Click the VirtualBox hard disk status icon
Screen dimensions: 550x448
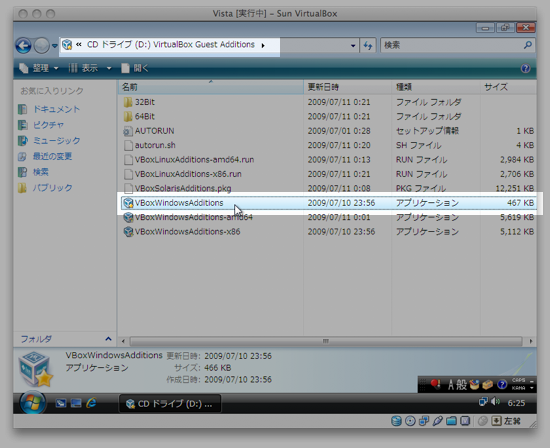tap(396, 421)
